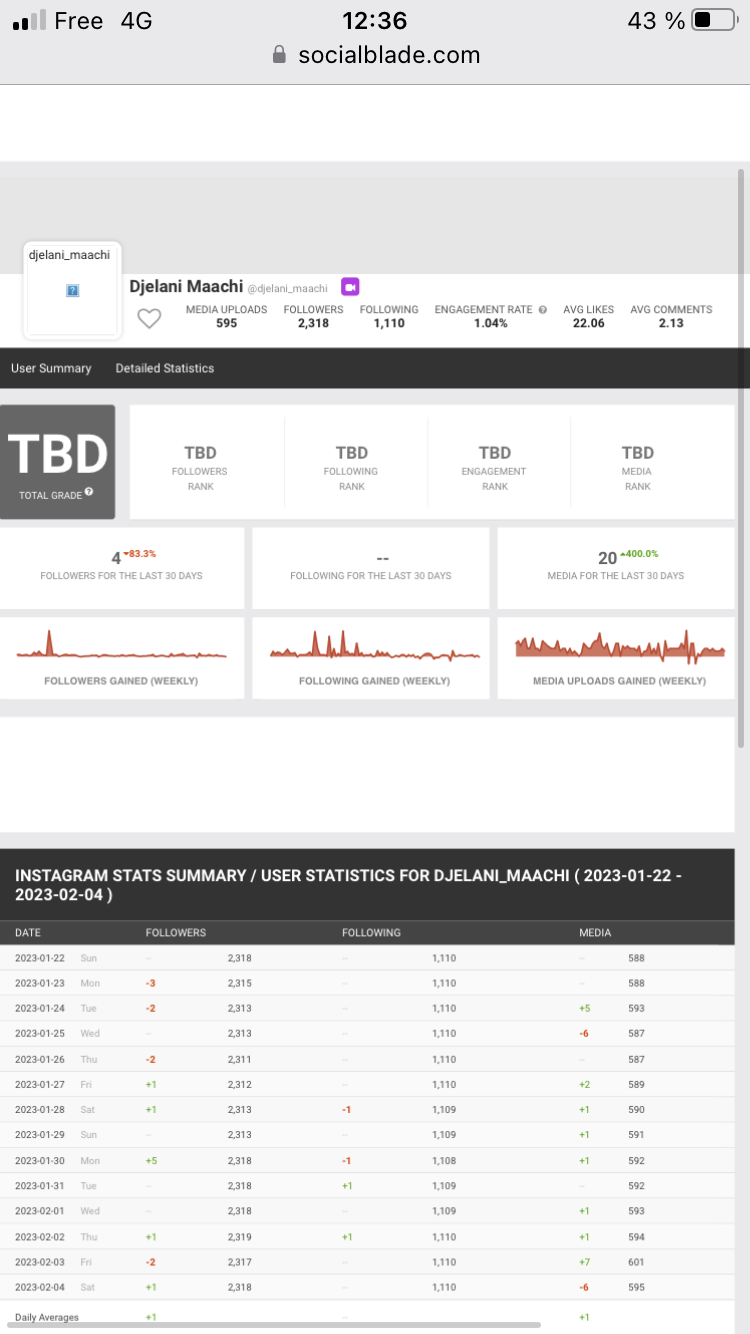This screenshot has width=750, height=1334.
Task: Tap the TBD Media Rank cell
Action: (638, 467)
